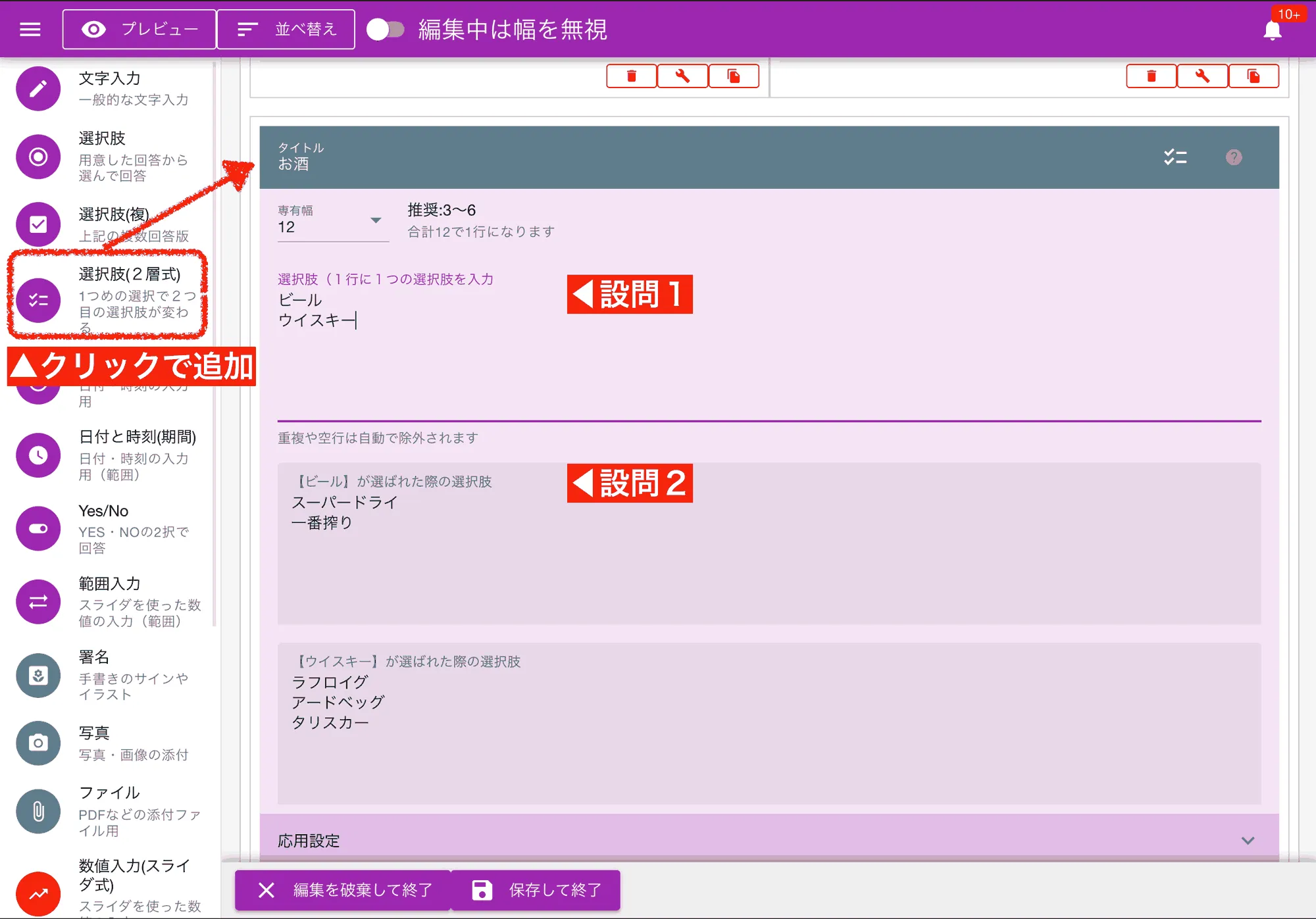Add a 署名 signature field
The width and height of the screenshot is (1316, 919).
click(x=38, y=676)
